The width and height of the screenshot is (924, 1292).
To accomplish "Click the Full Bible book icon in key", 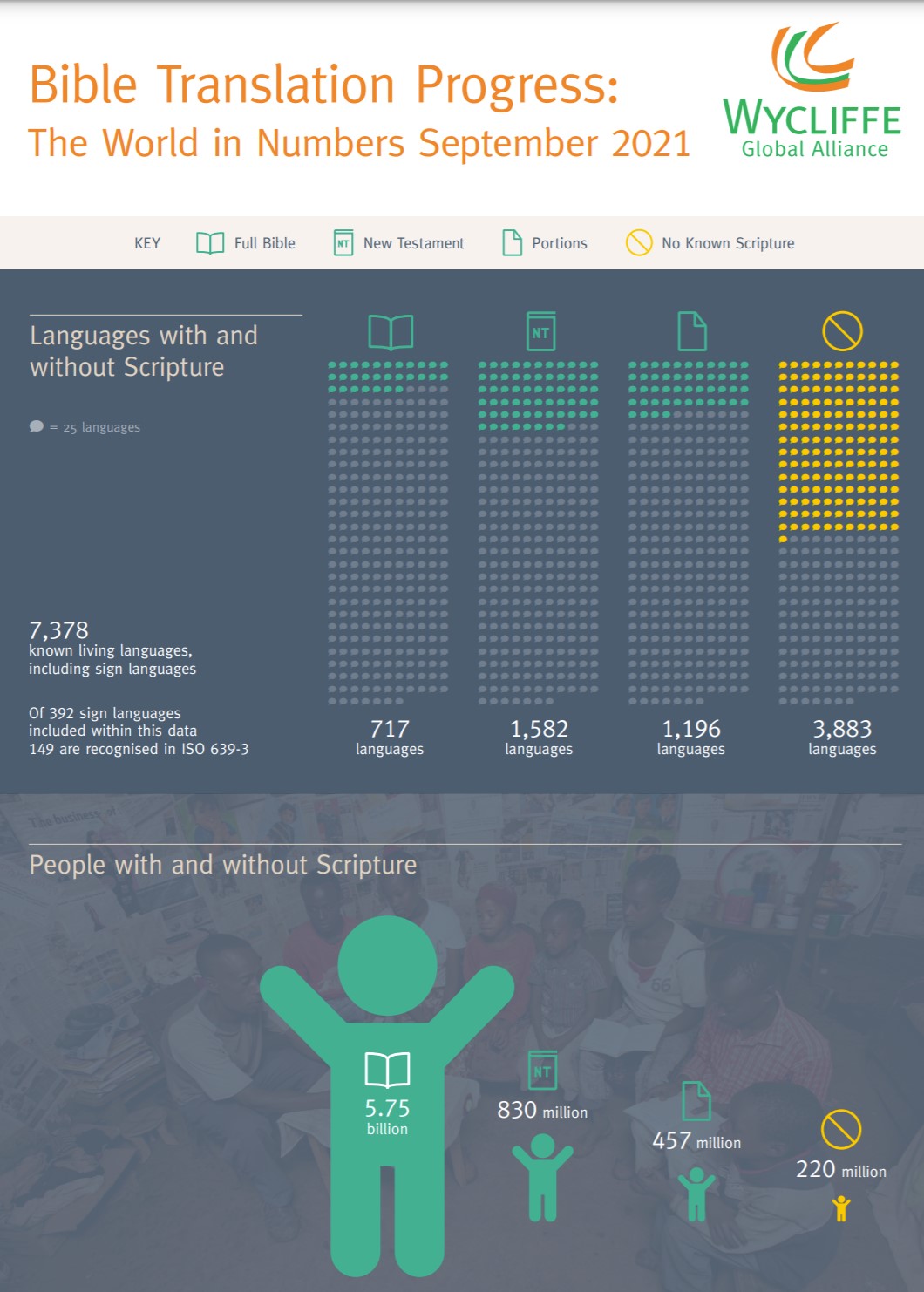I will click(x=210, y=243).
